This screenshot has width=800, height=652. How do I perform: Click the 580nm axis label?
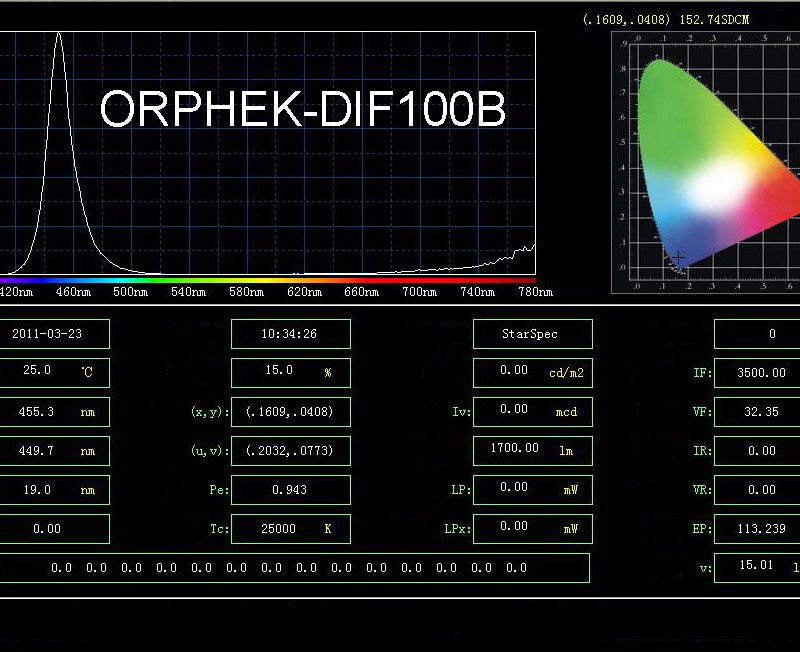point(246,292)
